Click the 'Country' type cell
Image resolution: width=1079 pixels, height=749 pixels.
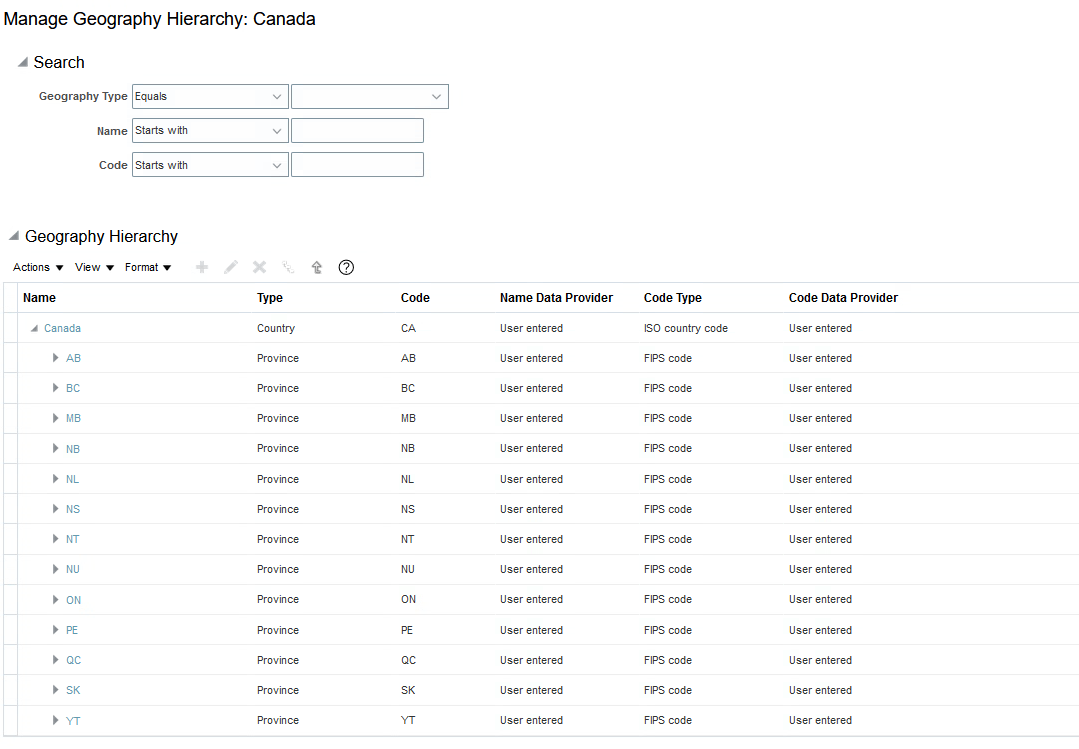(x=275, y=328)
